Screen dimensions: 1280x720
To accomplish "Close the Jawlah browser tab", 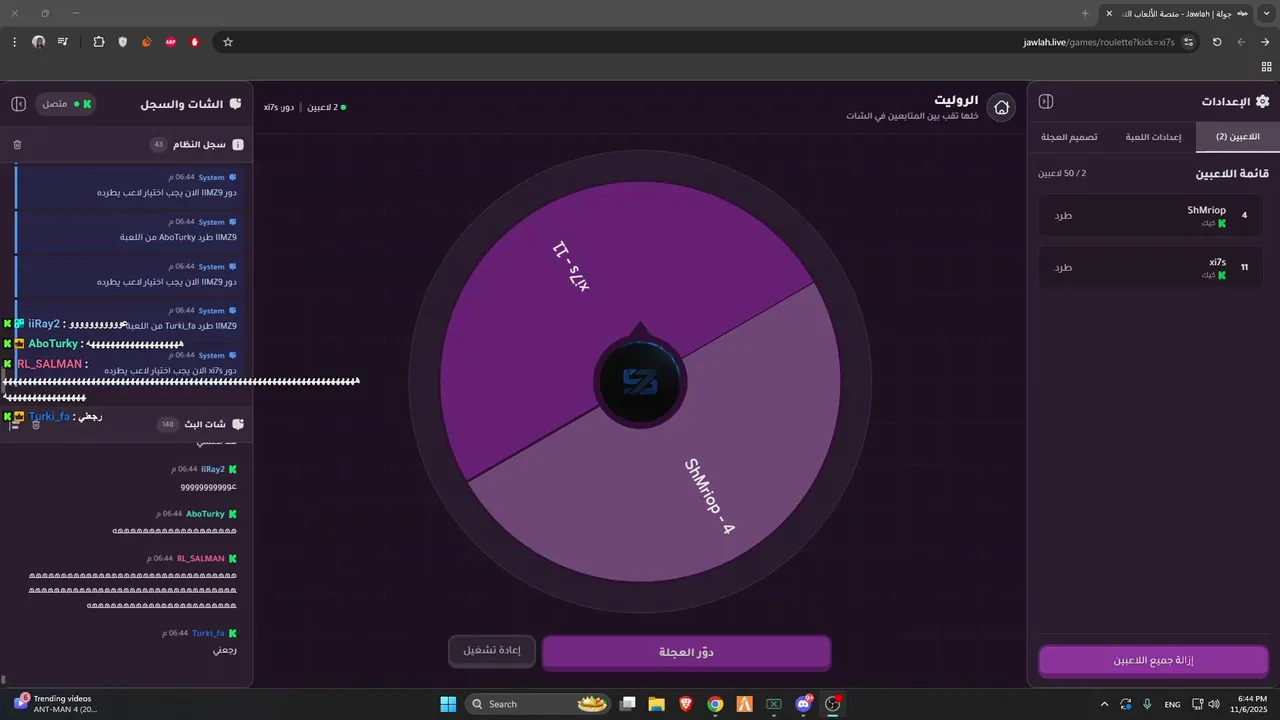I will pos(1108,13).
